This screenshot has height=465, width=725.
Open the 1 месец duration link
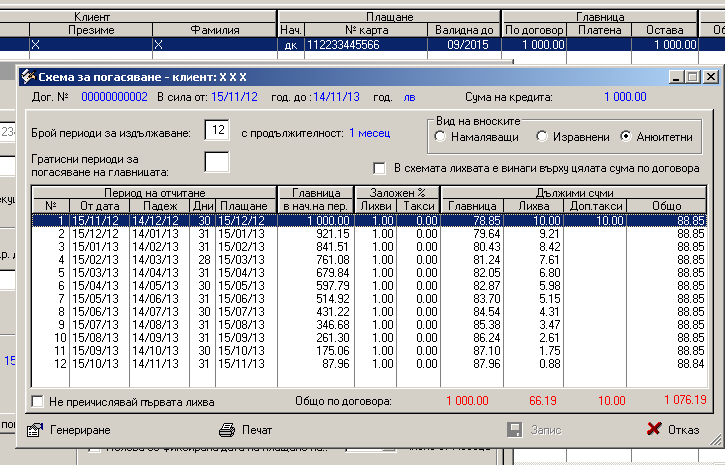[x=369, y=133]
